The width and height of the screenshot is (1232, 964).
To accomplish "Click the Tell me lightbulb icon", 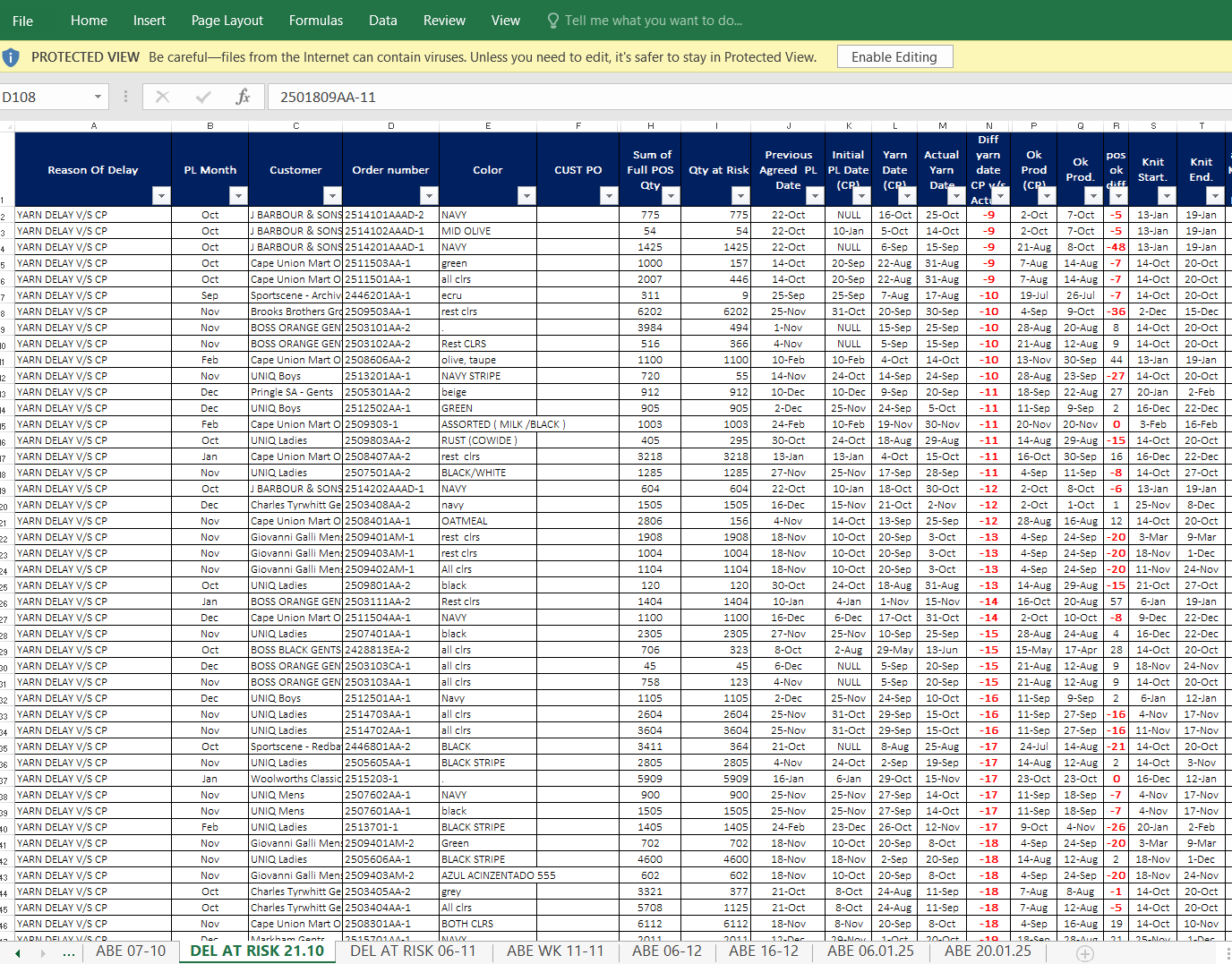I will tap(552, 21).
